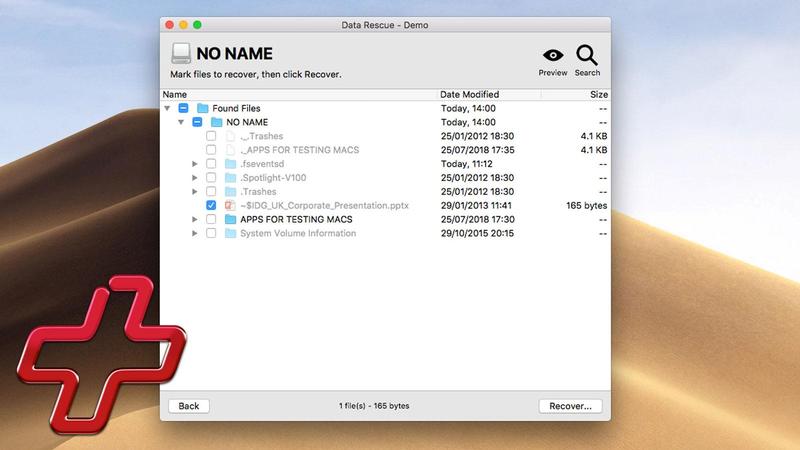Open the Search magnifier tool
Image resolution: width=800 pixels, height=450 pixels.
tap(587, 55)
